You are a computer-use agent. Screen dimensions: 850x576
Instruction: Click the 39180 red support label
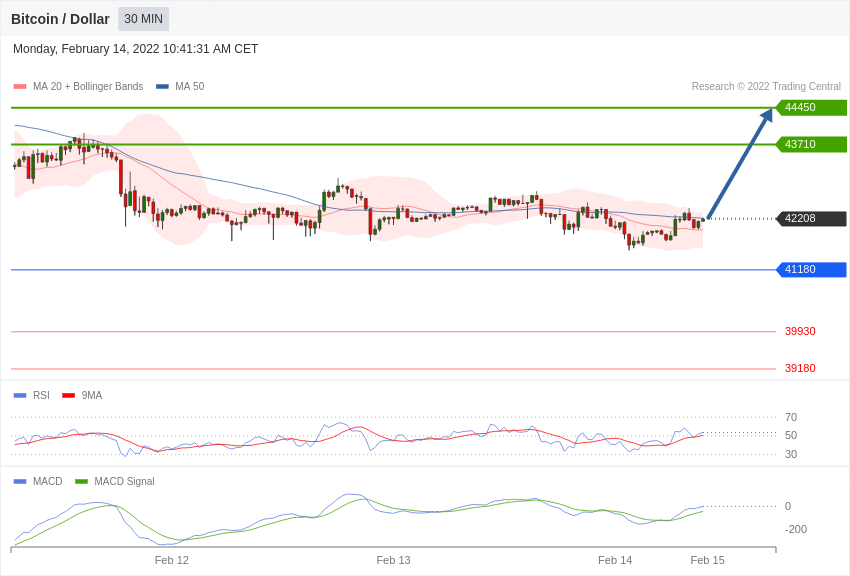[x=800, y=368]
